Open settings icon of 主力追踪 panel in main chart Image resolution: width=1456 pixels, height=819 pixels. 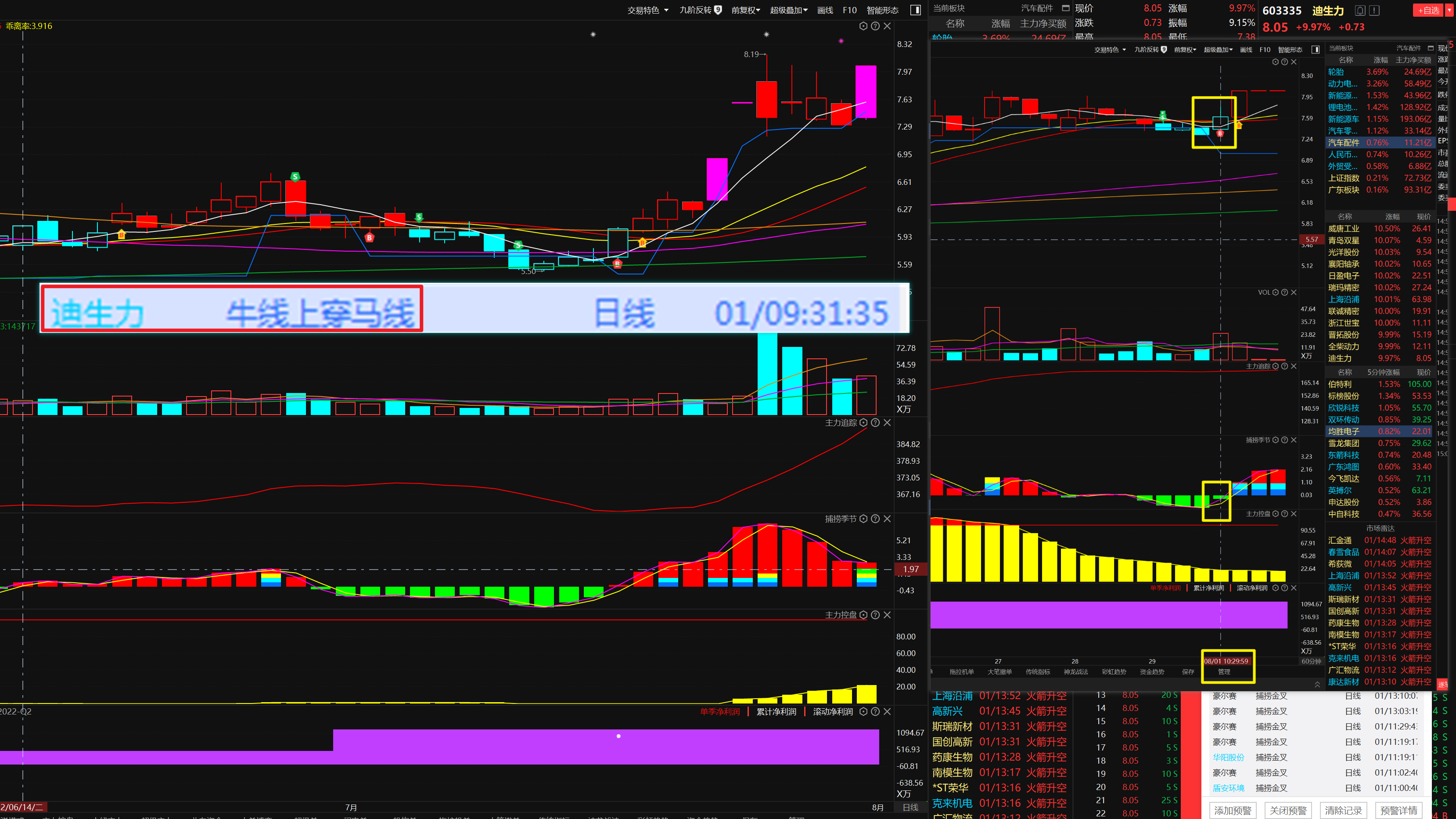(863, 422)
